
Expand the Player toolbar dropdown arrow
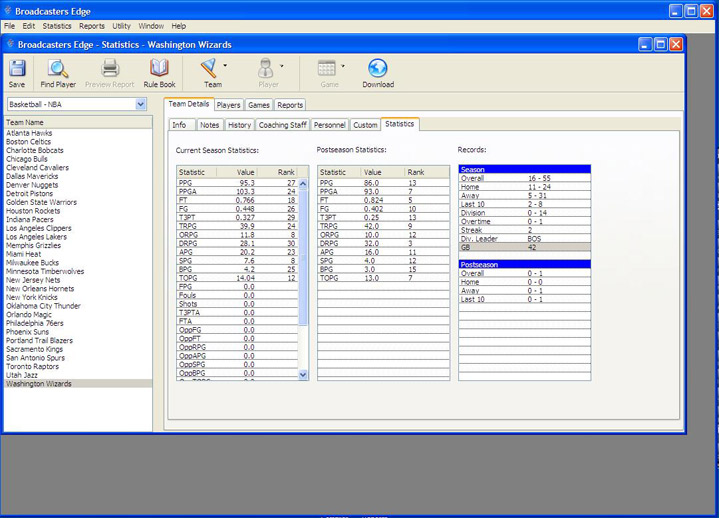282,66
